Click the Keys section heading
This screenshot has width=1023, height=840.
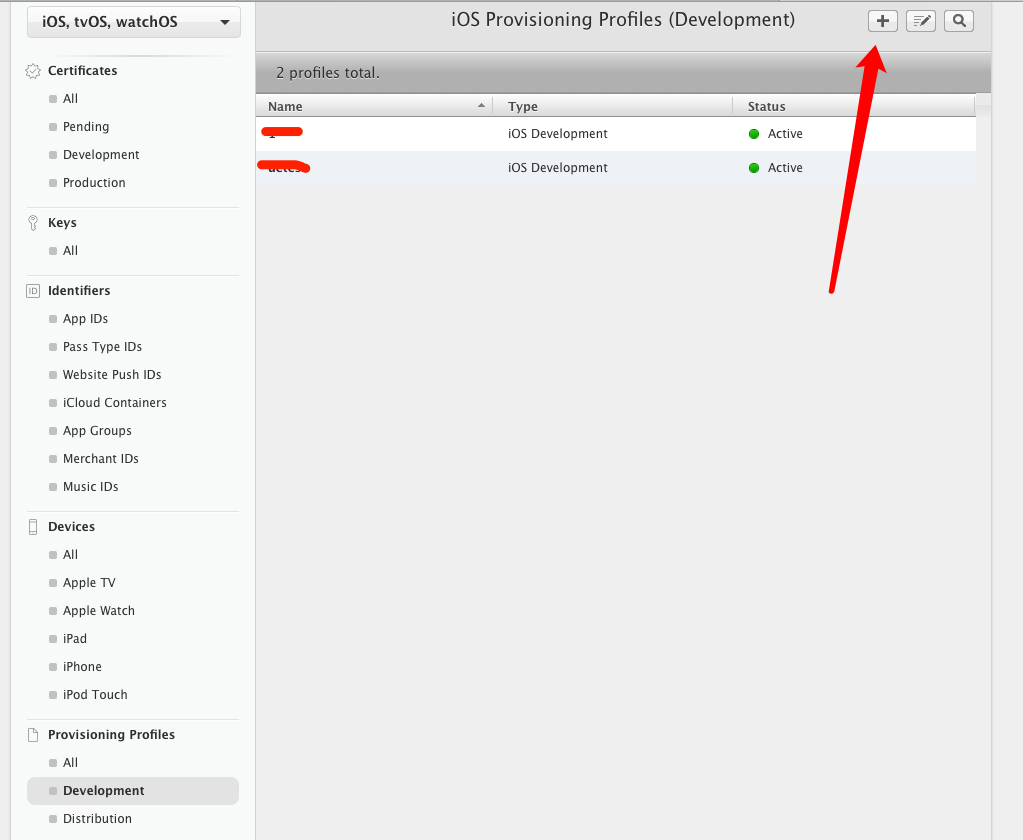(x=62, y=223)
